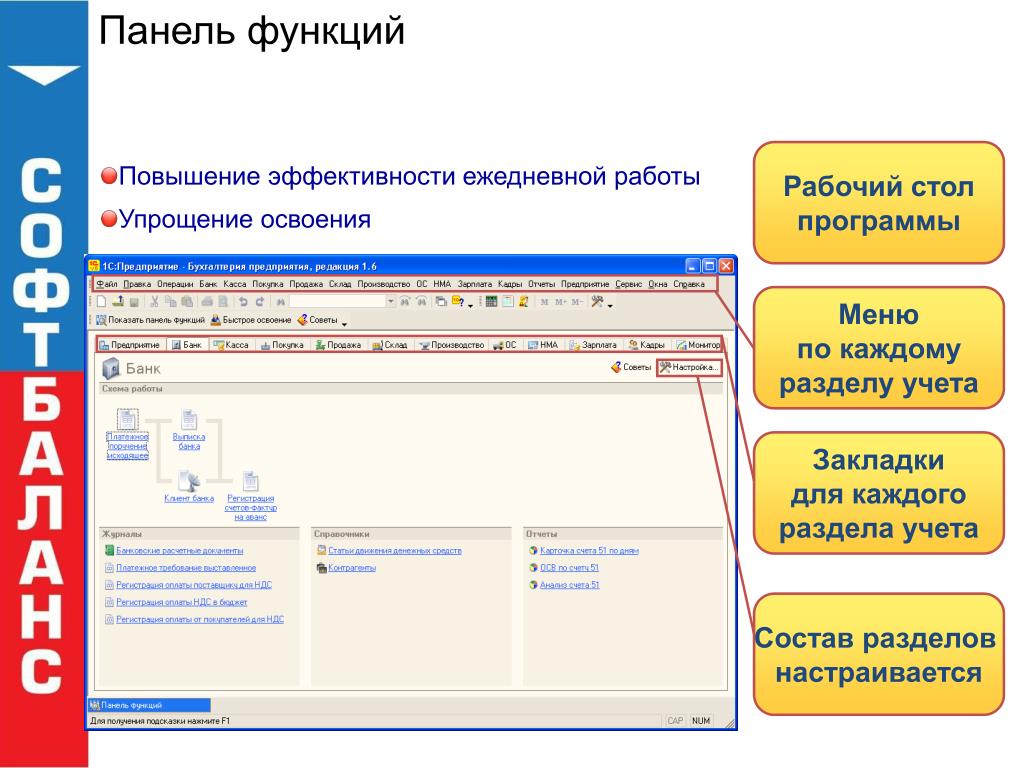Switch to the Производство tab

tap(451, 345)
